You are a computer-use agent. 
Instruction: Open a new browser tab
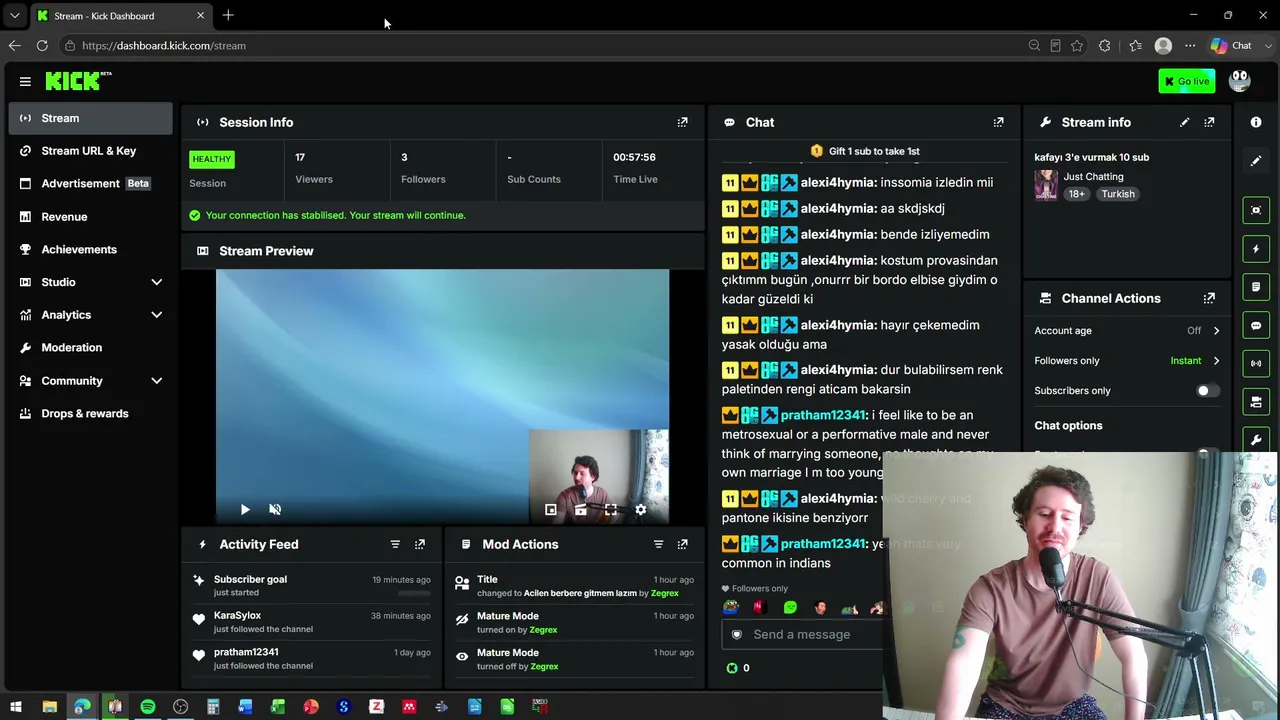(x=228, y=15)
